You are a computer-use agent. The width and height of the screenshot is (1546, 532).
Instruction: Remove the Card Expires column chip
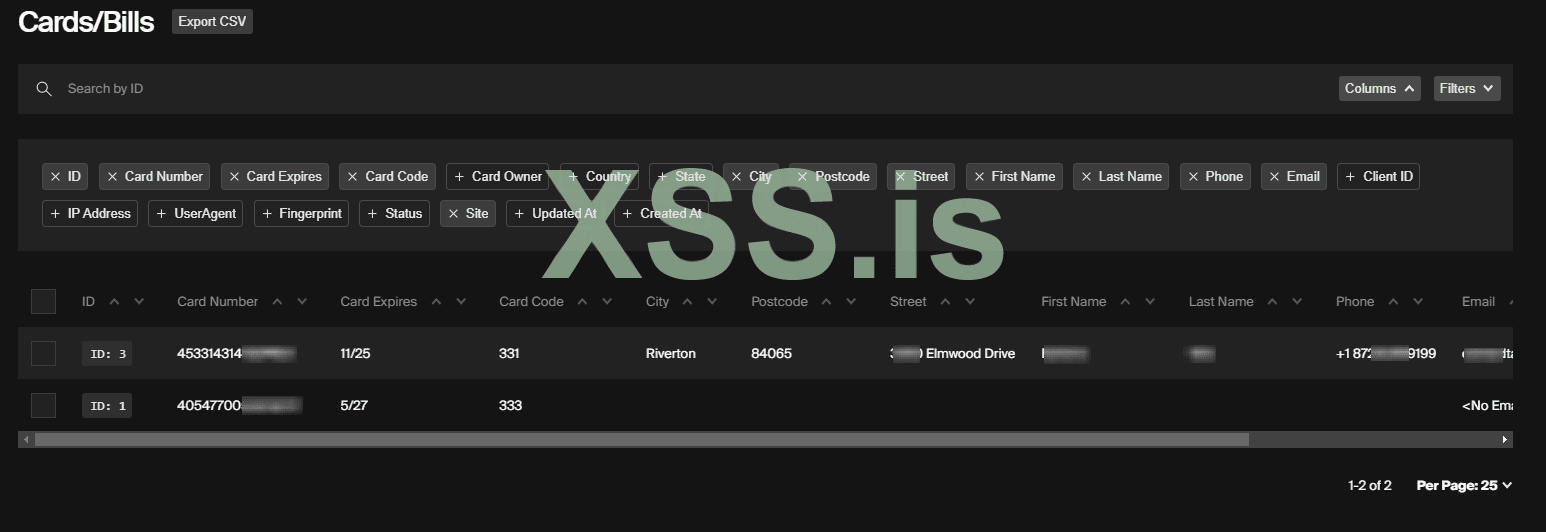click(275, 177)
